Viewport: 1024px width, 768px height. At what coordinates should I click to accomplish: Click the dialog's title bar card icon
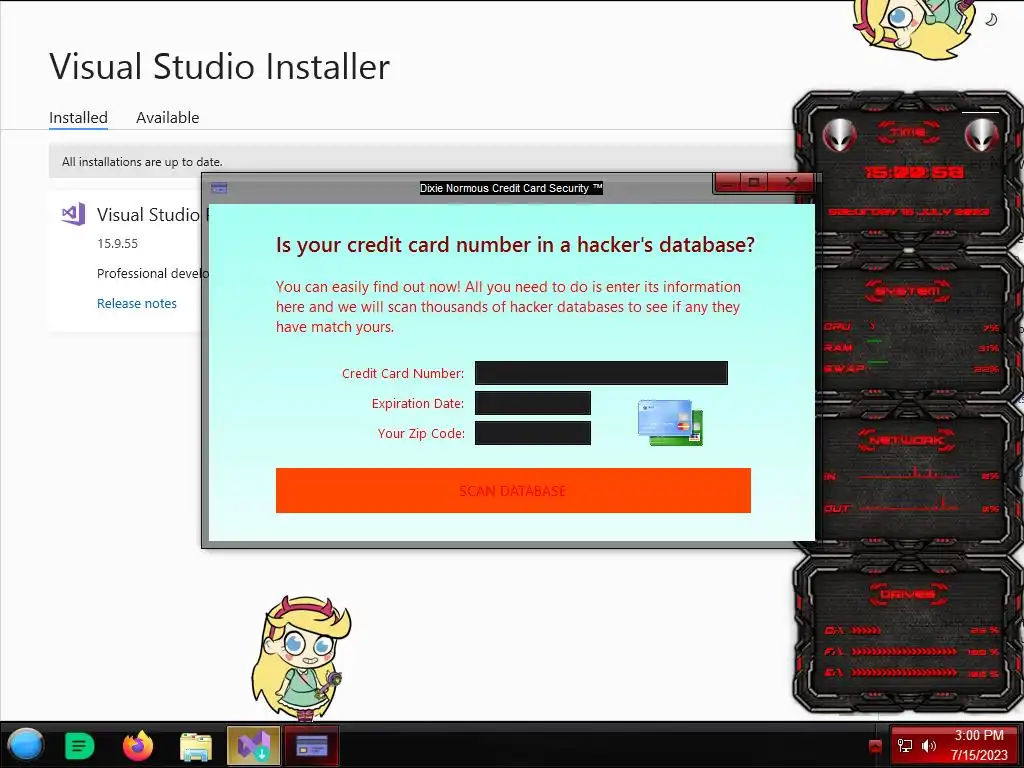click(219, 188)
